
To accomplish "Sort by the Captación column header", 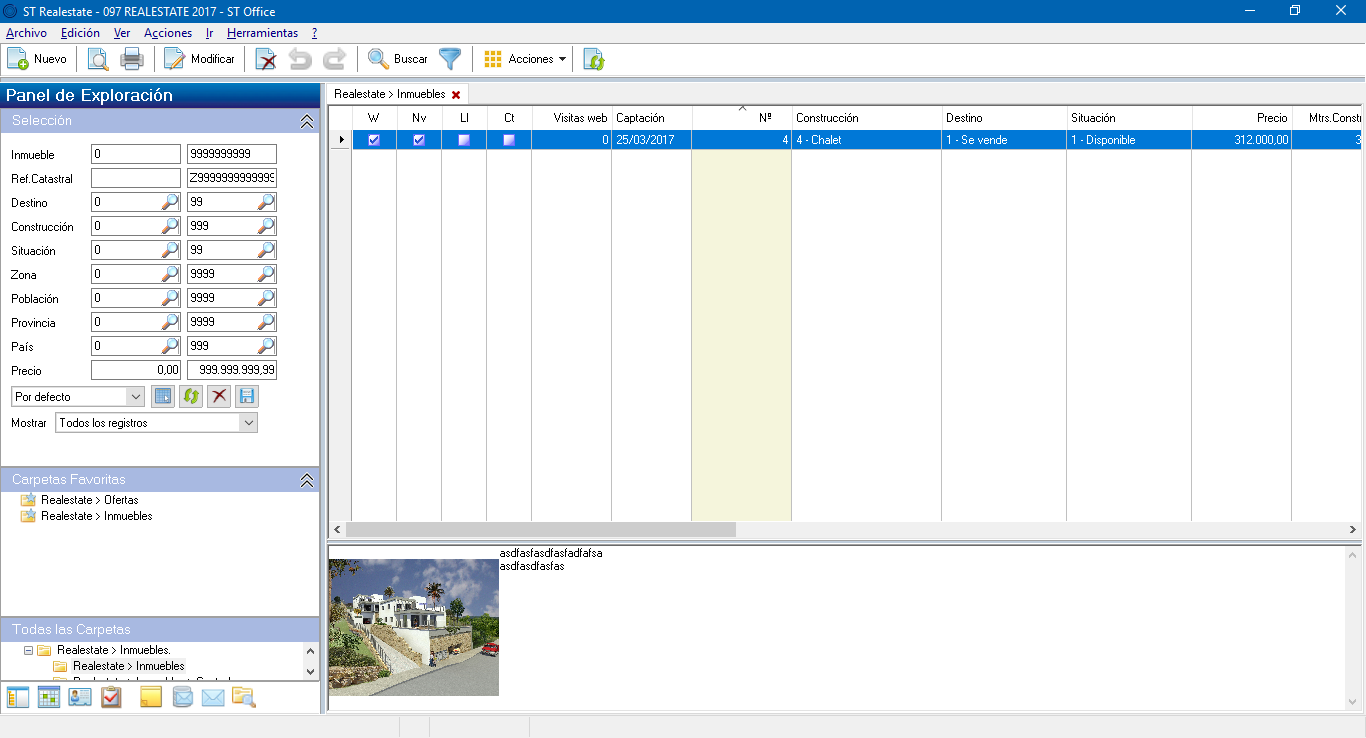I will click(x=651, y=118).
